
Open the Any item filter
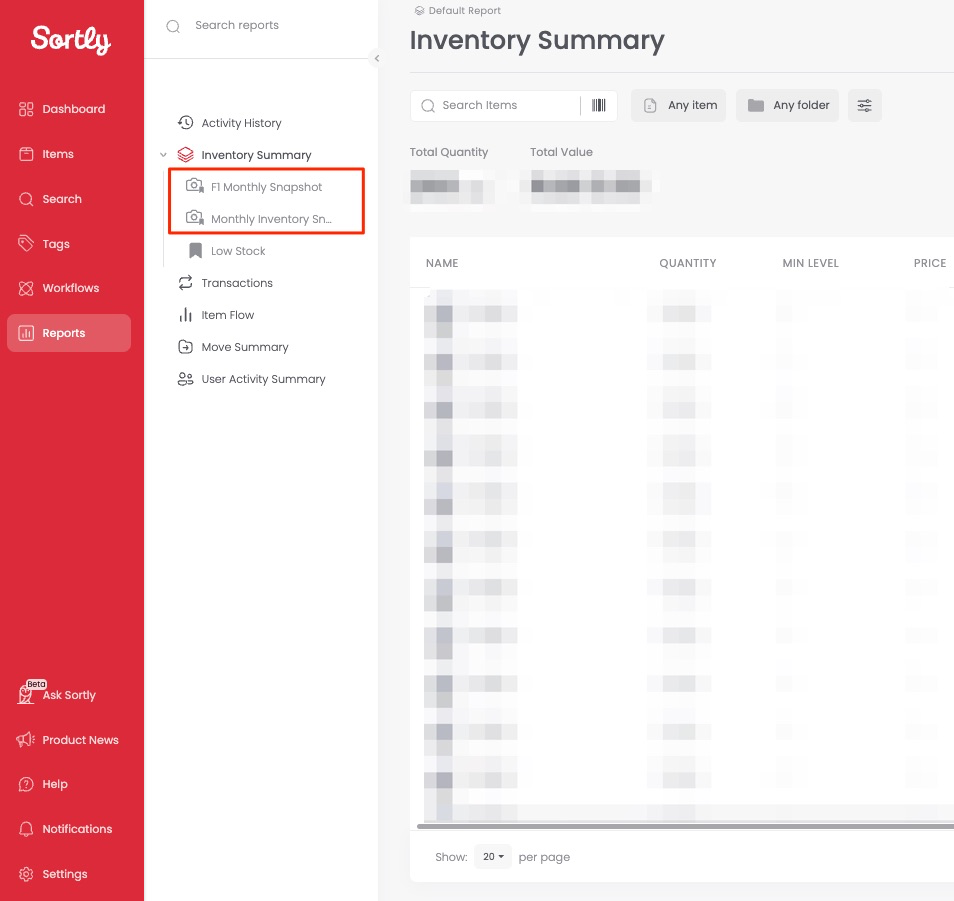pos(680,106)
